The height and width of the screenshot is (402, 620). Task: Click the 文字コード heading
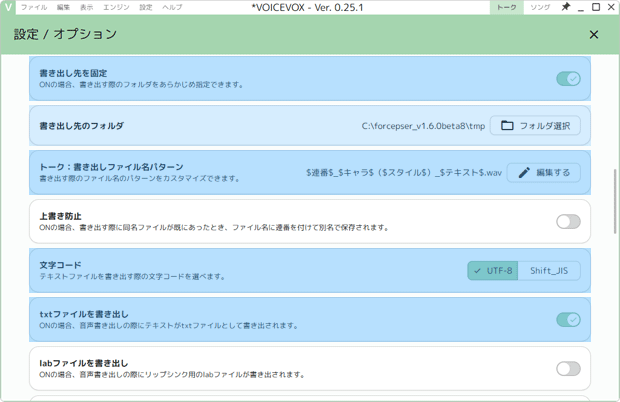click(60, 265)
